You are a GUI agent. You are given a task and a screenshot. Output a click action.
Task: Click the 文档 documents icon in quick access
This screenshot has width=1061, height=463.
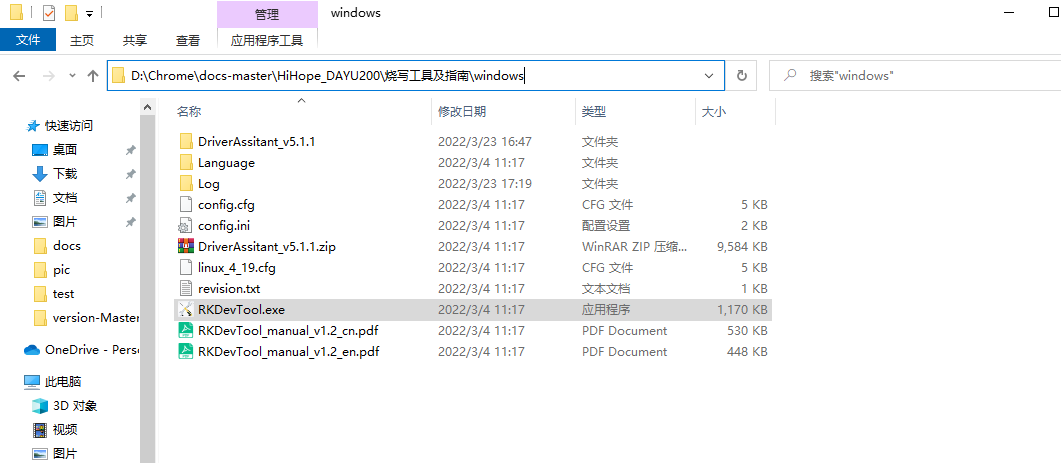tap(40, 198)
